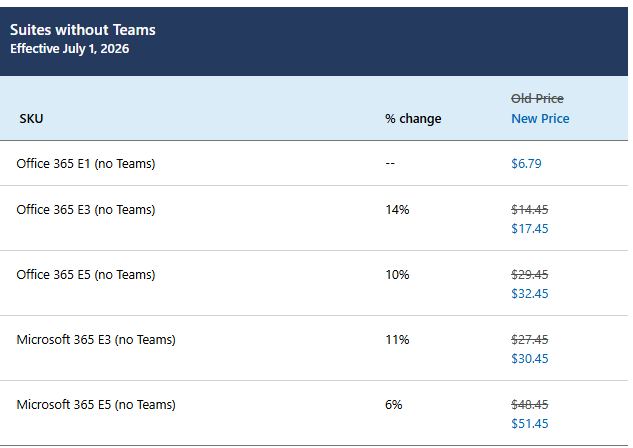Click the '% change' column header
This screenshot has height=448, width=633.
point(413,119)
